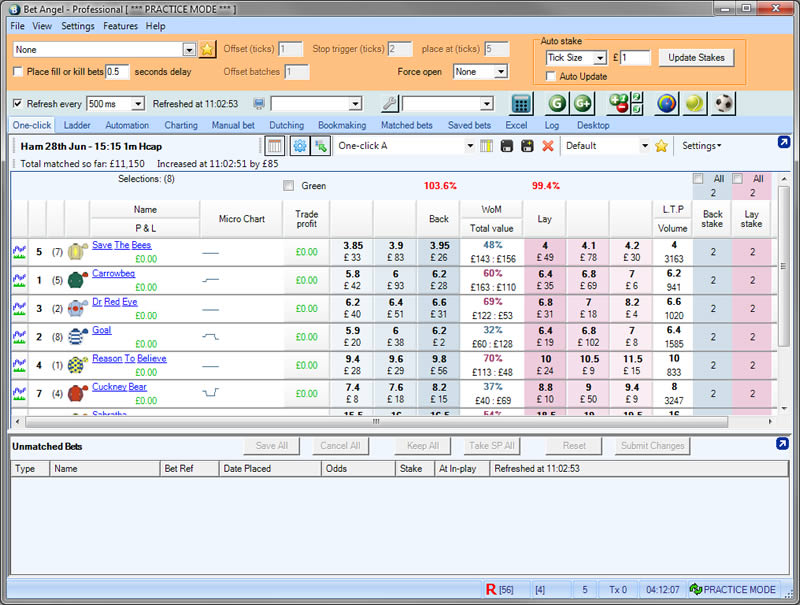Click the back stake cell for Goal
The image size is (800, 605).
(713, 337)
